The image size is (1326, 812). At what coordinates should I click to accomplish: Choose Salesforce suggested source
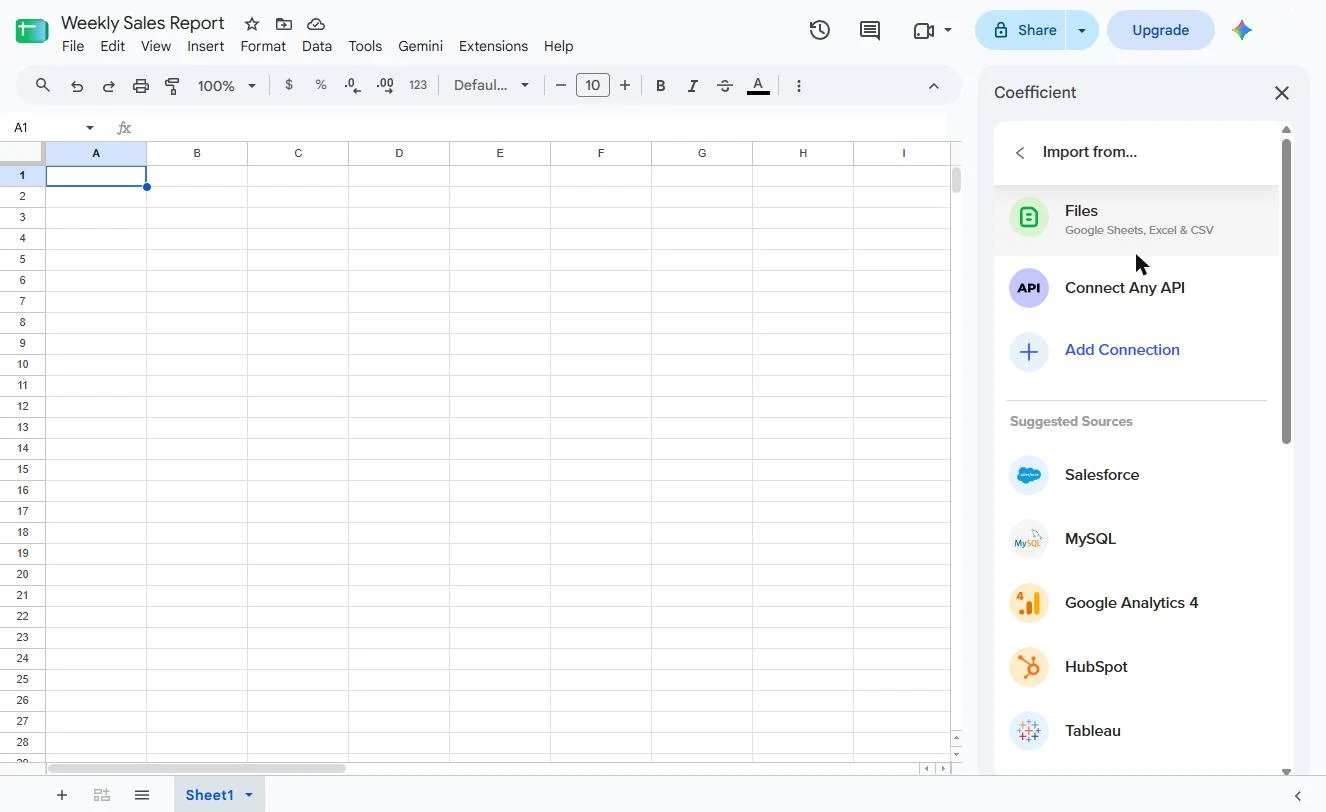[1136, 475]
